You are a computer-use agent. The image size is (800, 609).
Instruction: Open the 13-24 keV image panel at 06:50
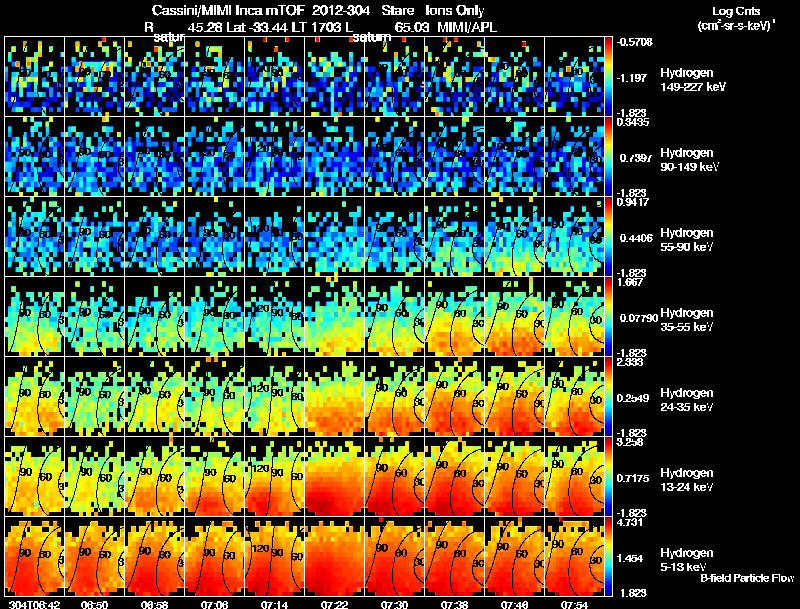94,476
